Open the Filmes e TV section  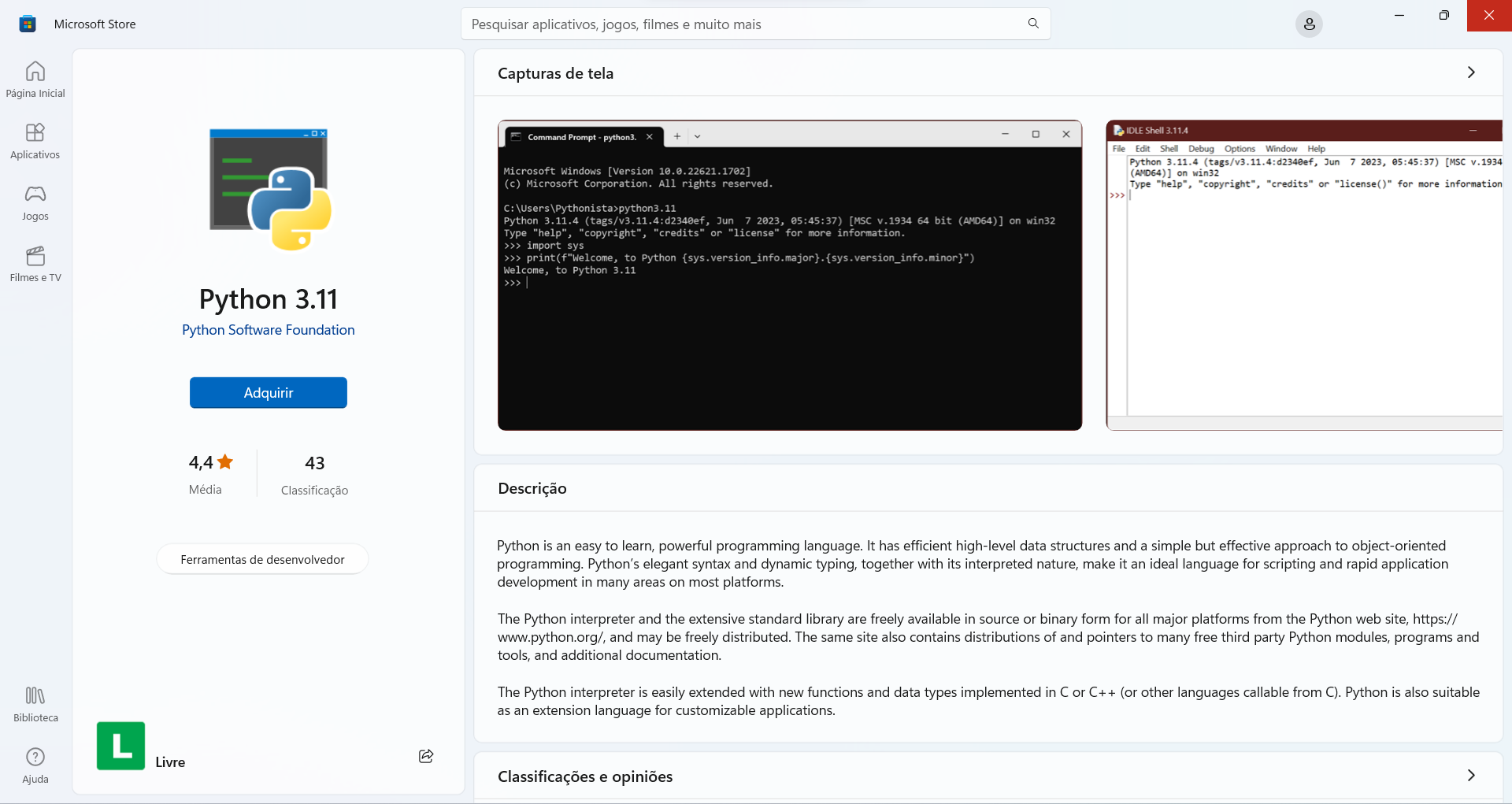pos(35,264)
